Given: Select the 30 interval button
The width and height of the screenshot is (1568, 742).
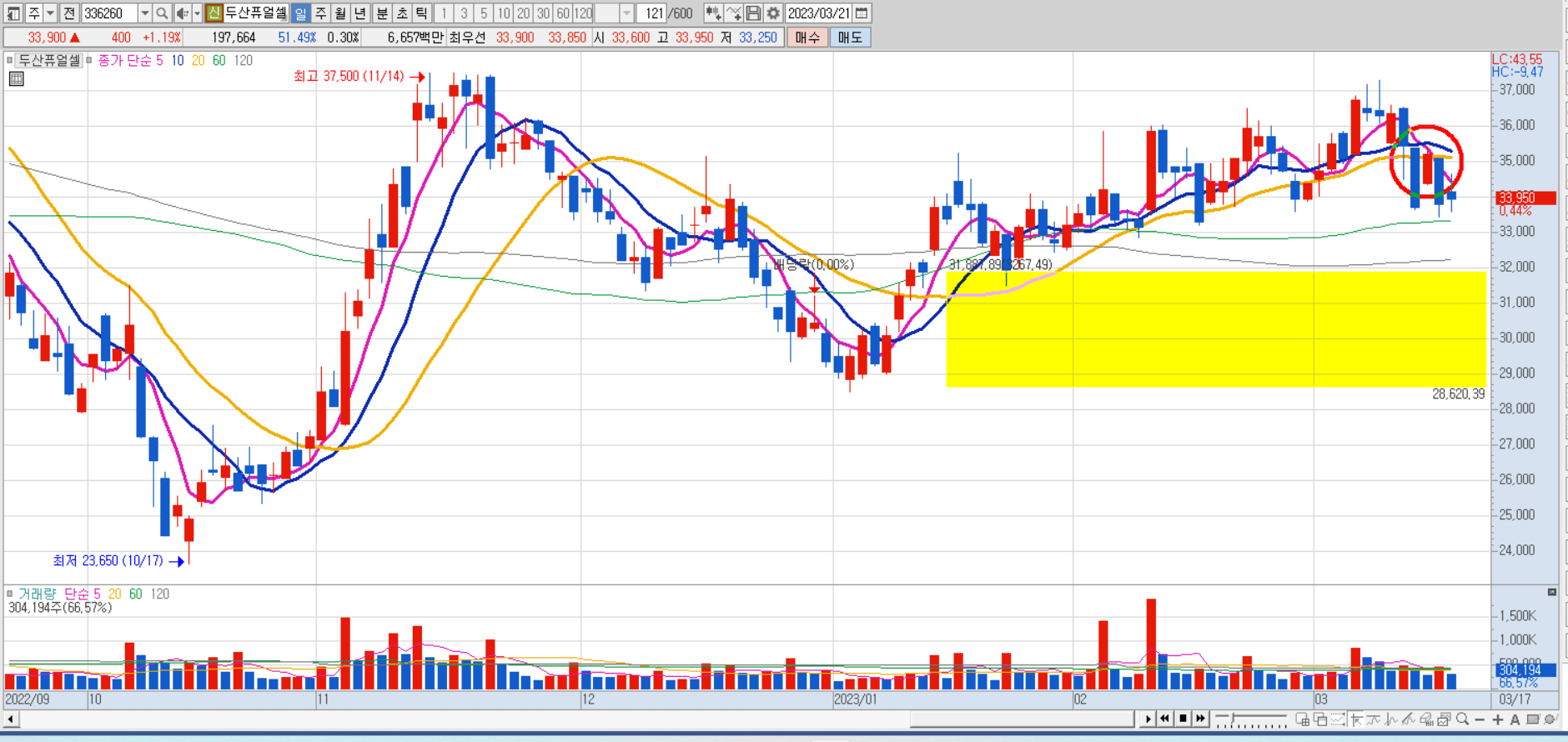Looking at the screenshot, I should pyautogui.click(x=544, y=13).
